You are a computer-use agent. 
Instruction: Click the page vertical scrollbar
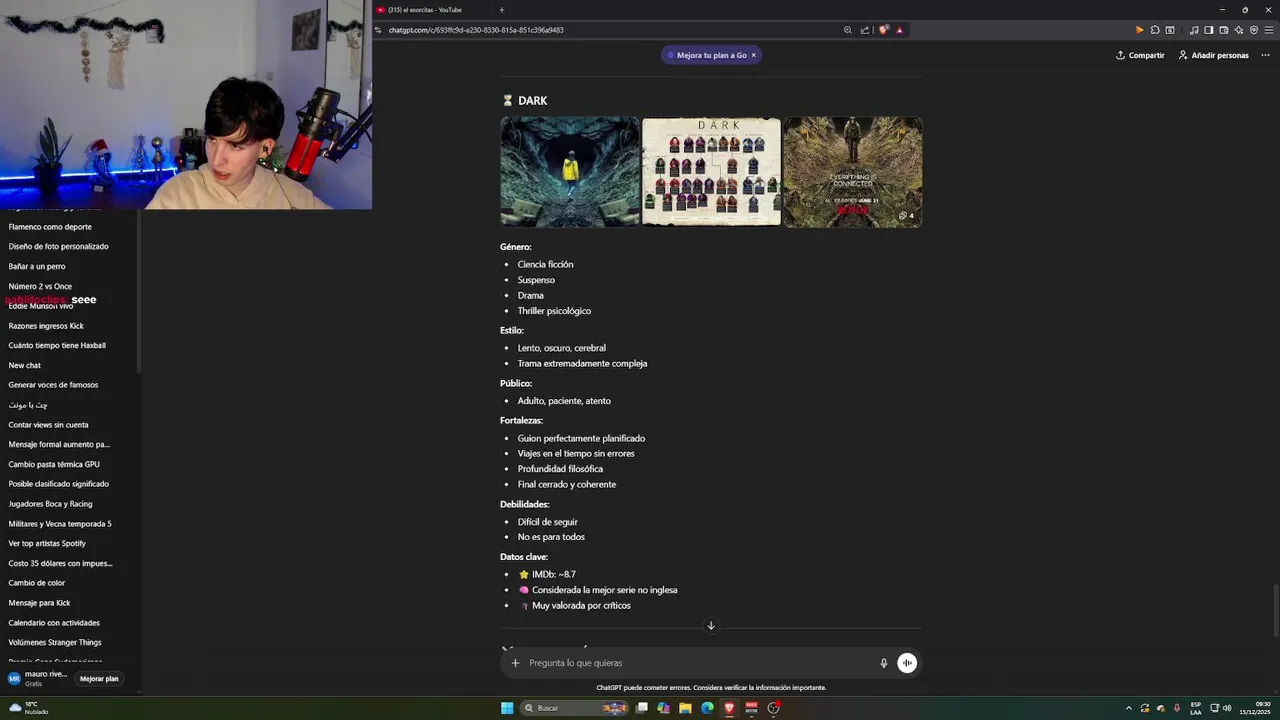(x=1275, y=609)
